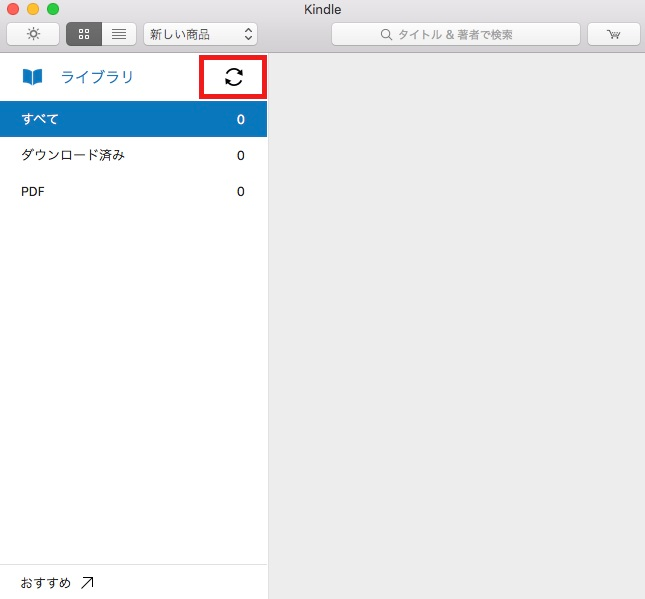Open the 新しい商品 sort dropdown
The width and height of the screenshot is (645, 599).
point(200,34)
